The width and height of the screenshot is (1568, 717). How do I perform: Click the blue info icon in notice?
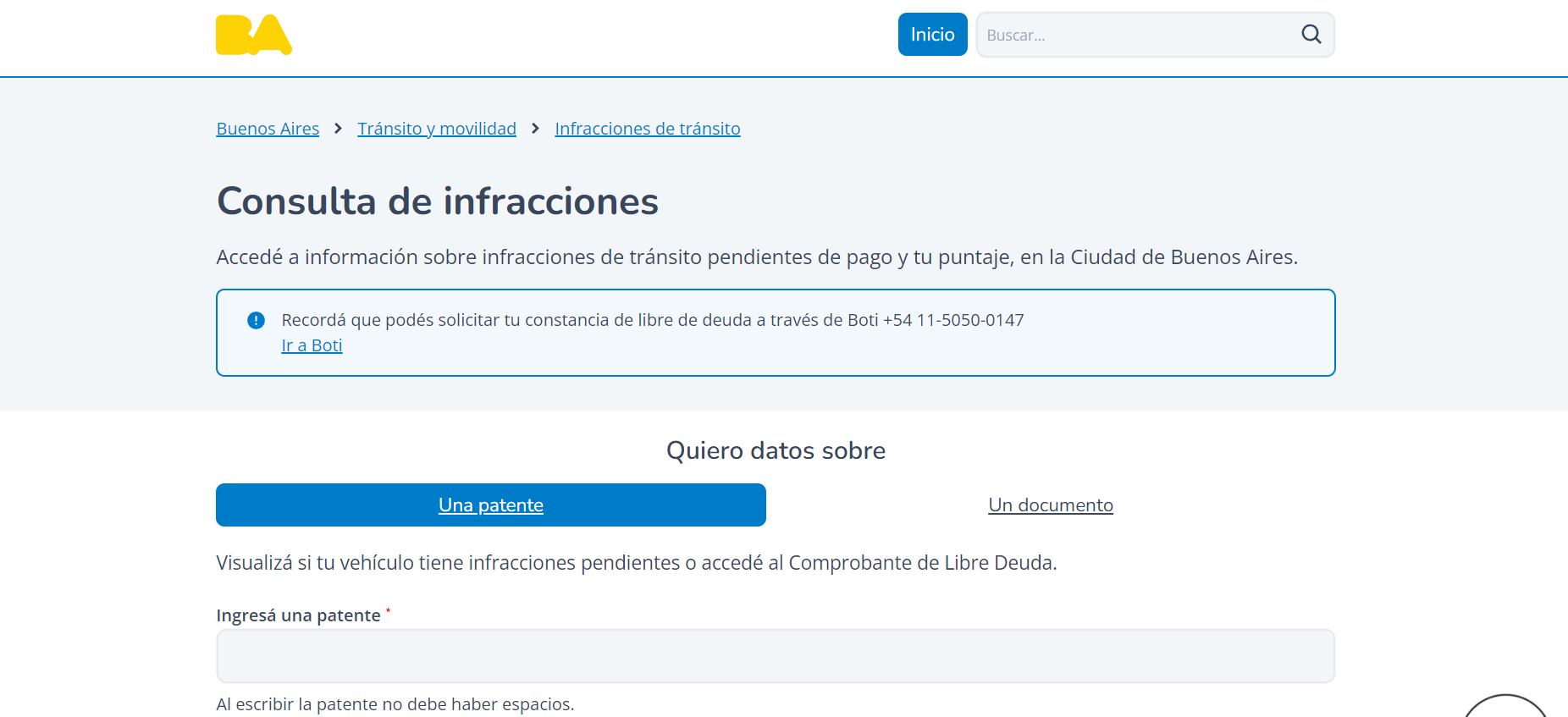[x=256, y=320]
